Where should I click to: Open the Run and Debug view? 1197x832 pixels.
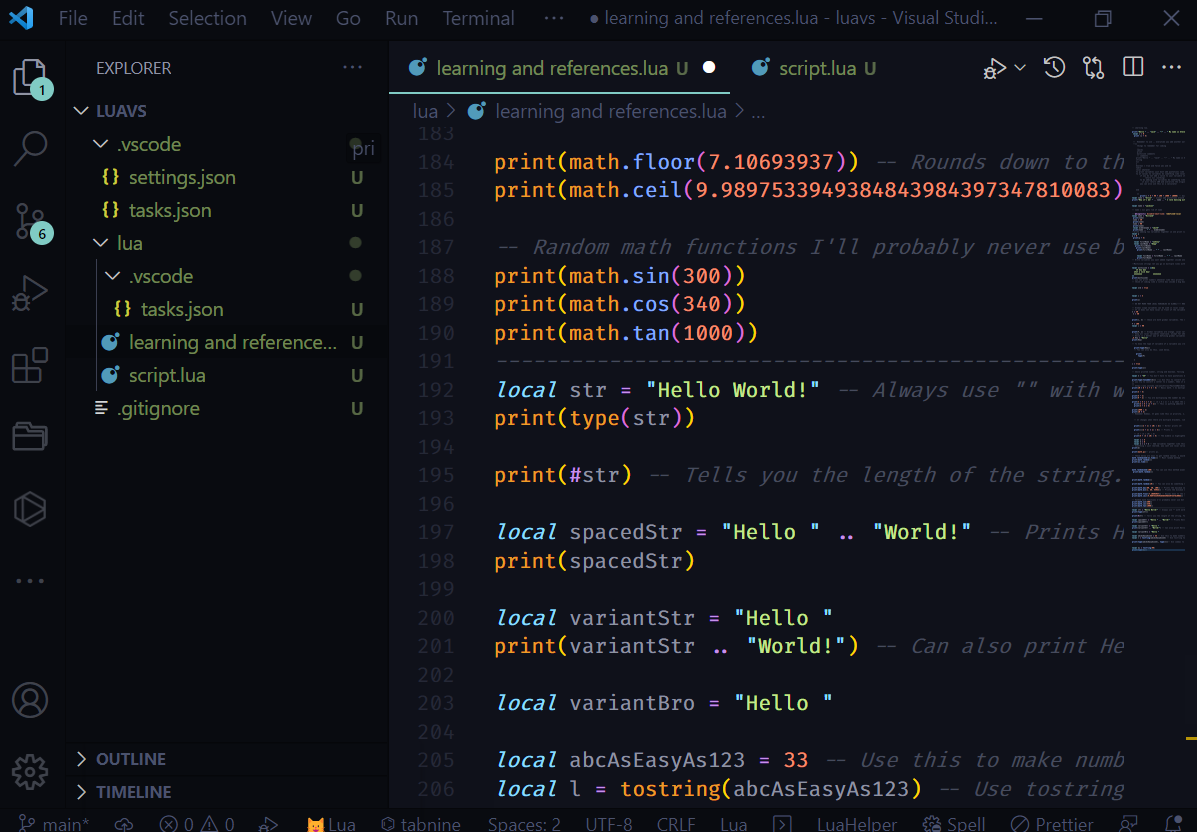(31, 293)
